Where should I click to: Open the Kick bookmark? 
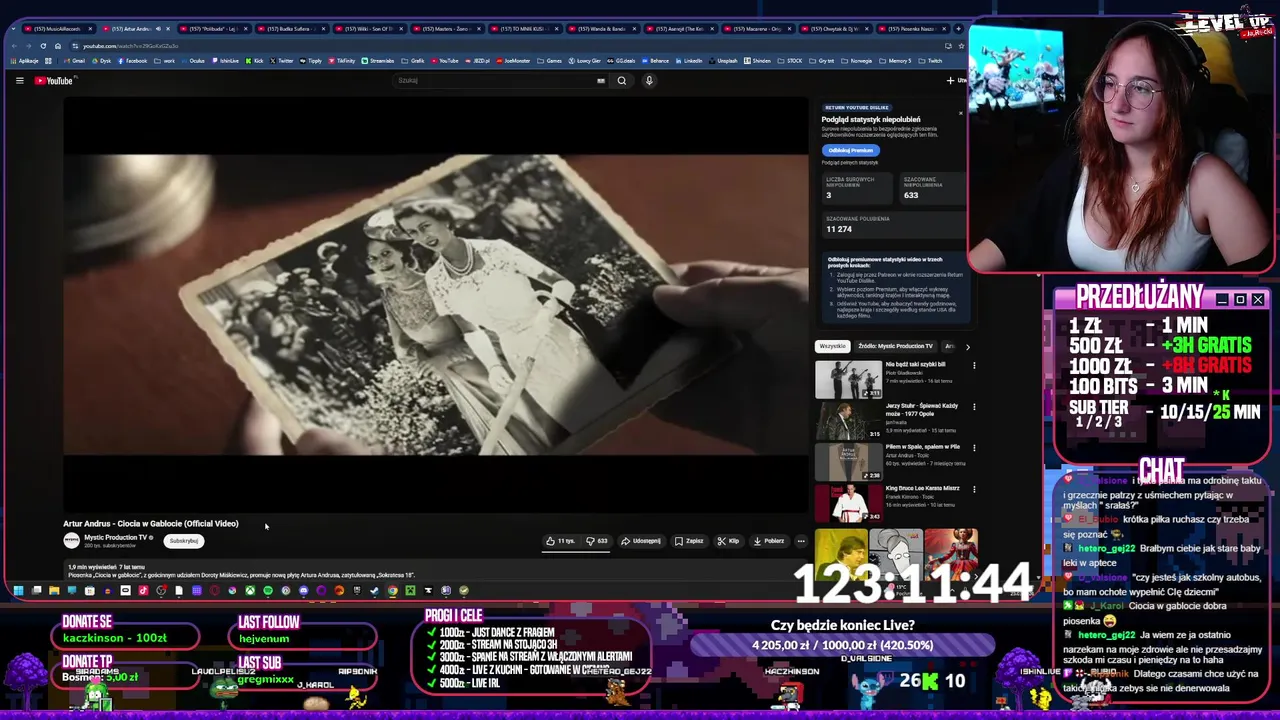(254, 61)
